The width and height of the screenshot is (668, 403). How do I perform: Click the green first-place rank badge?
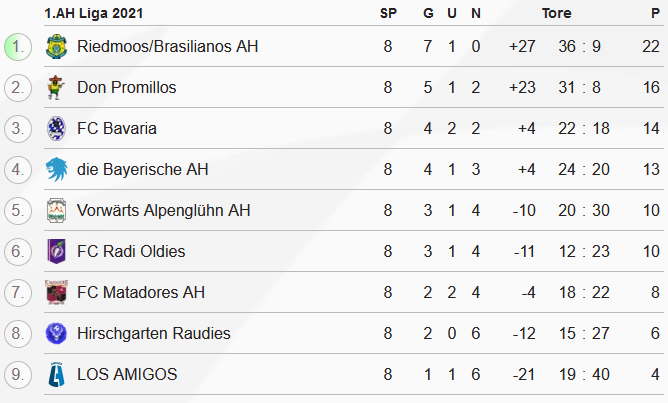point(17,47)
